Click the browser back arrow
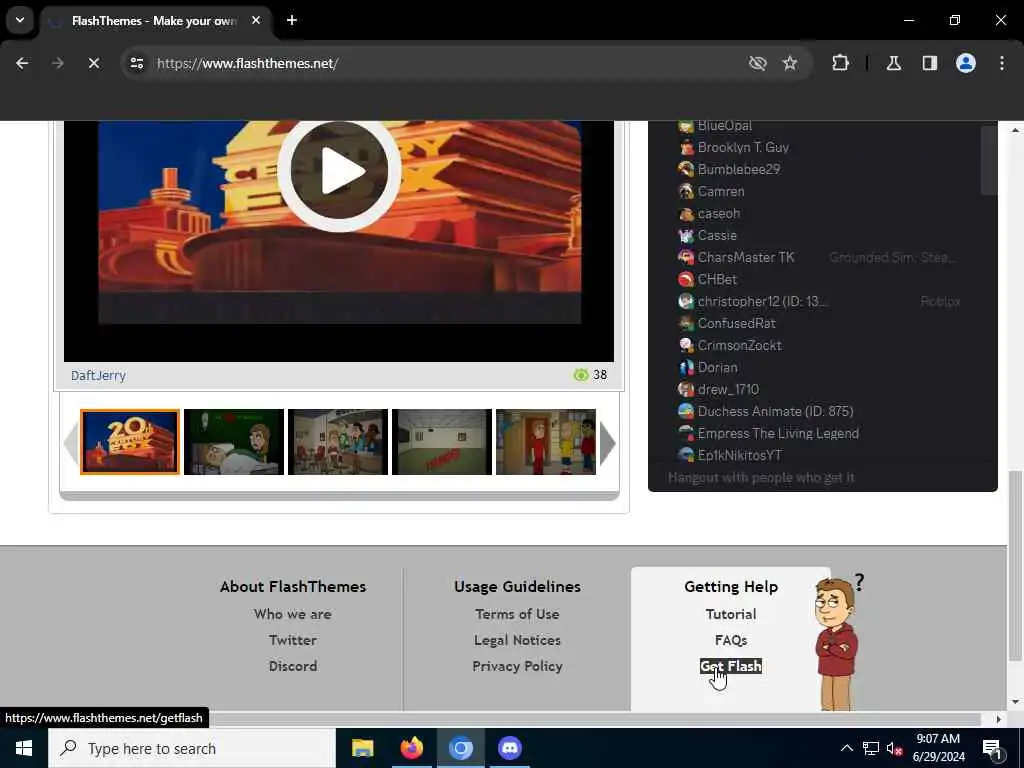Image resolution: width=1024 pixels, height=768 pixels. pos(22,63)
